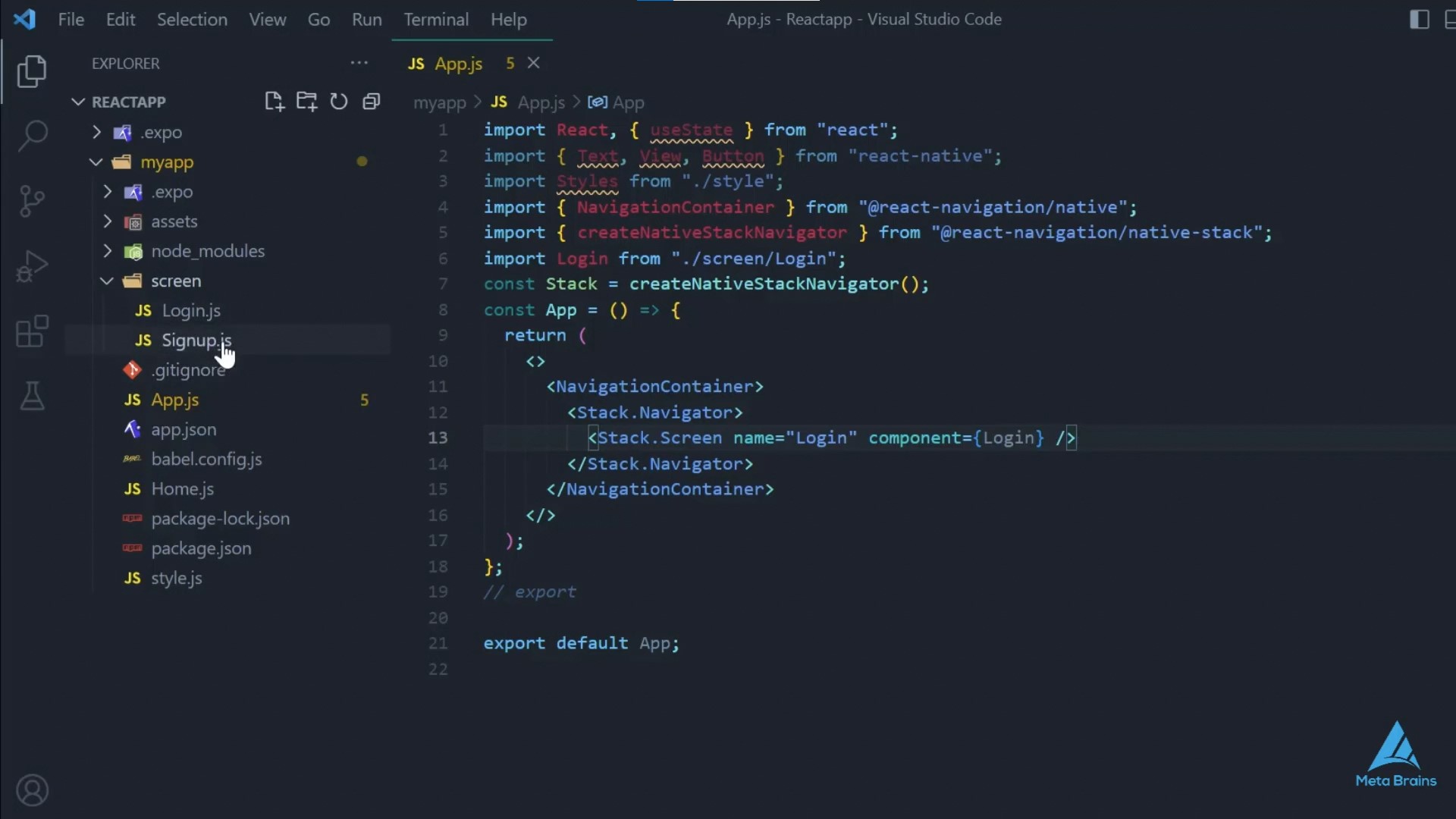Click unsaved changes dot on myapp folder
This screenshot has height=819, width=1456.
[x=363, y=162]
